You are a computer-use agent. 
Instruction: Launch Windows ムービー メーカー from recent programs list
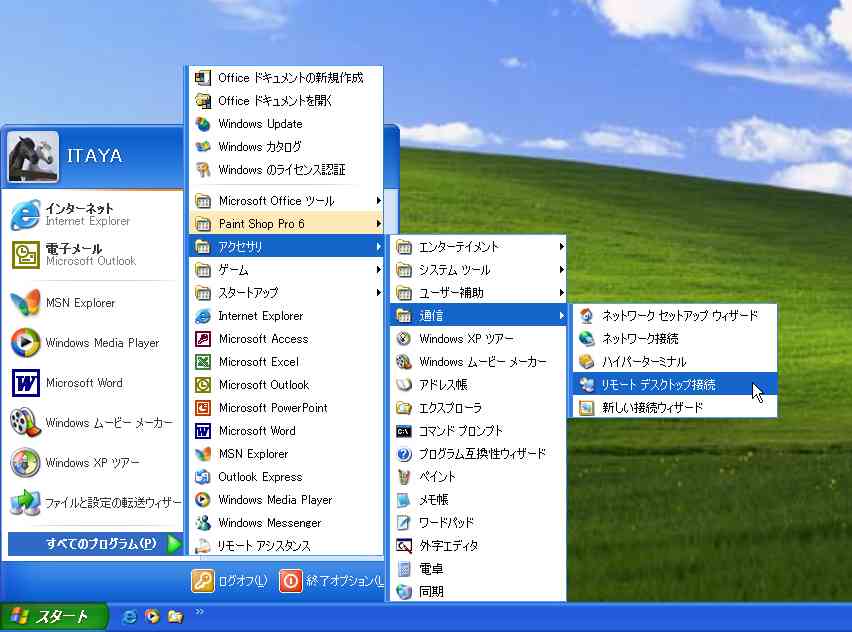click(92, 423)
